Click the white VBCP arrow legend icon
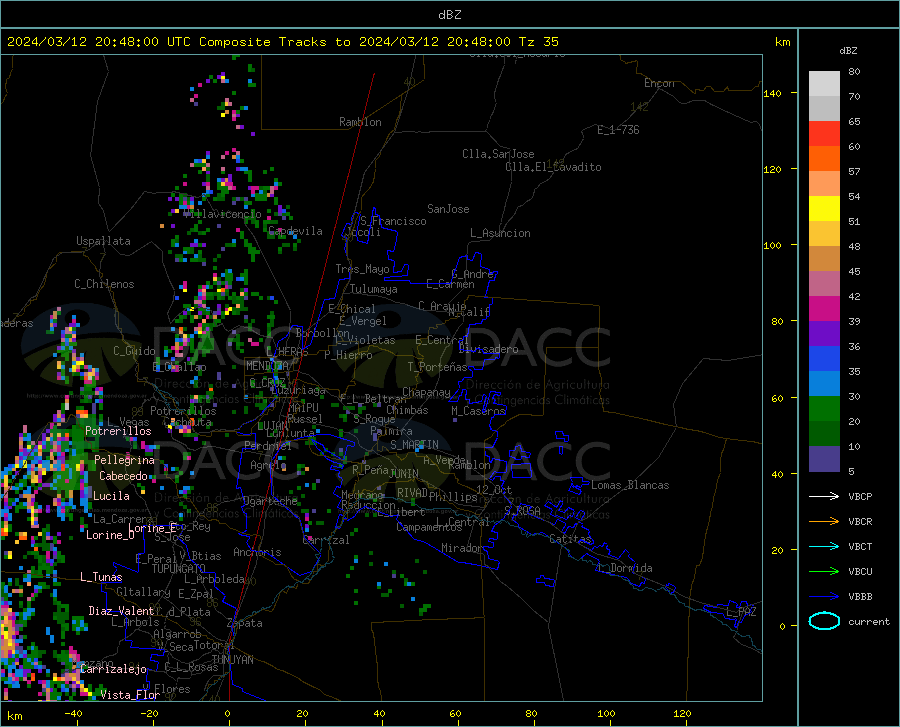 tap(824, 496)
